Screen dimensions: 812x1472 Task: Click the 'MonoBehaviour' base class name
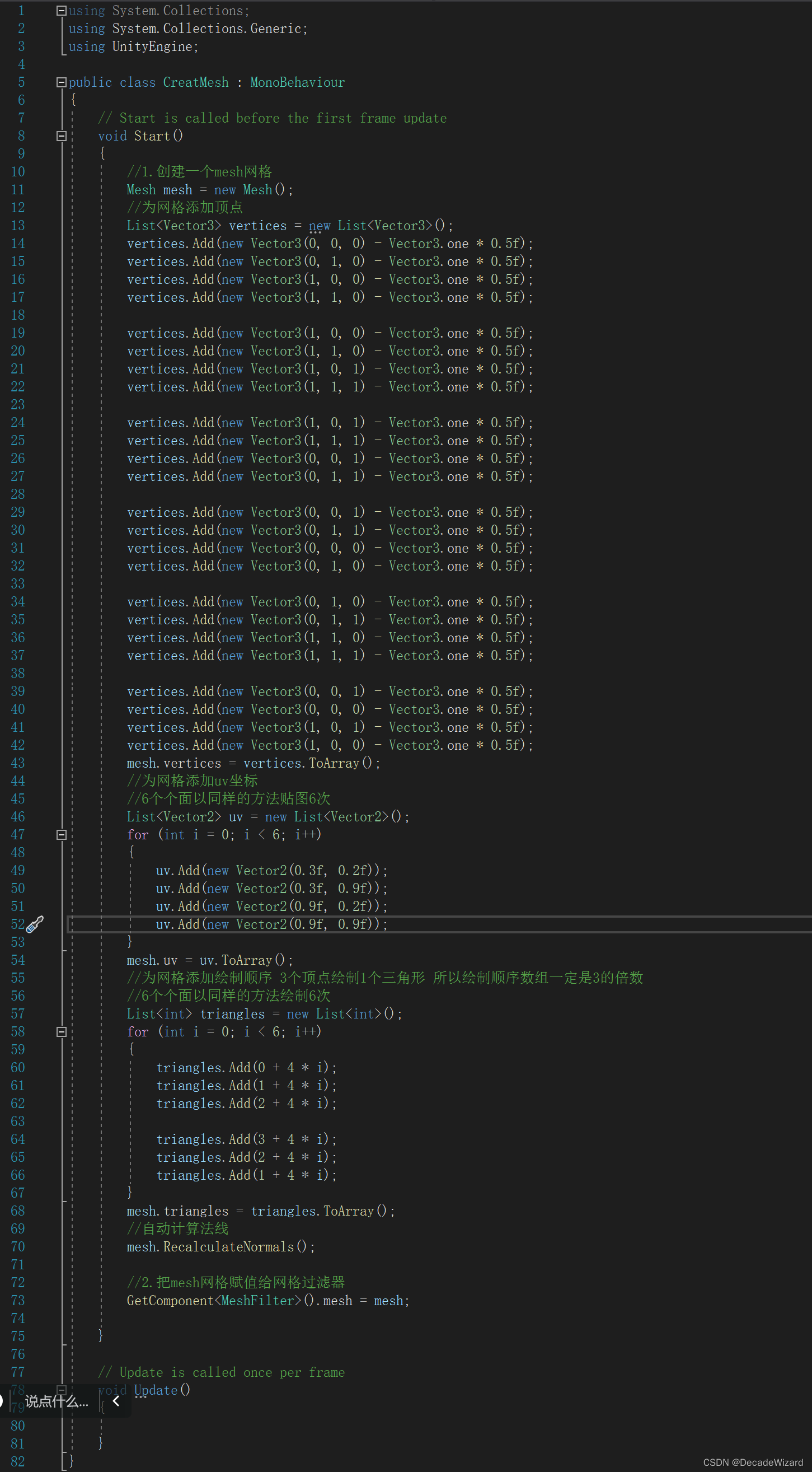297,82
